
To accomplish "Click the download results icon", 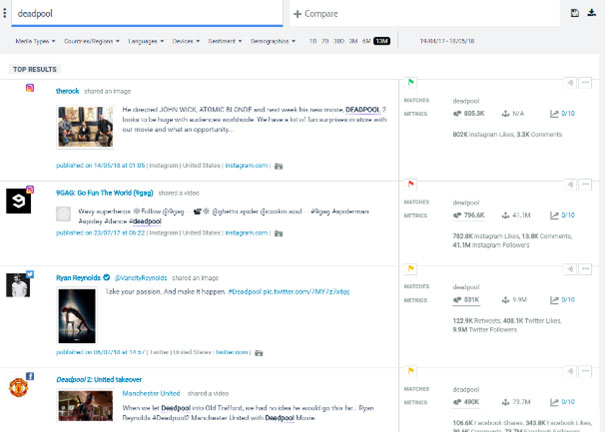I will (x=591, y=13).
